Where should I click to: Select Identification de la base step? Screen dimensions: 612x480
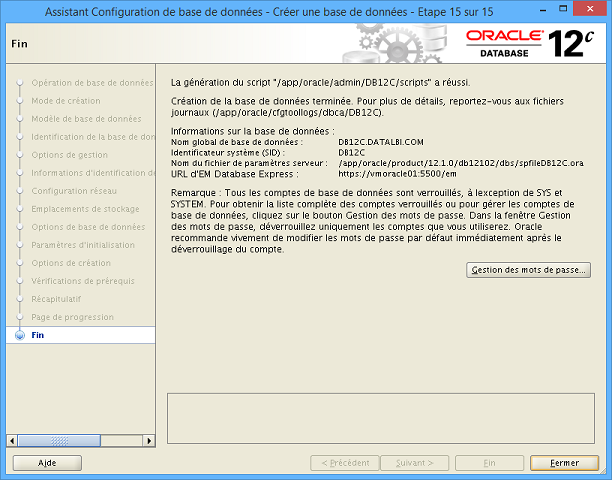[x=93, y=137]
